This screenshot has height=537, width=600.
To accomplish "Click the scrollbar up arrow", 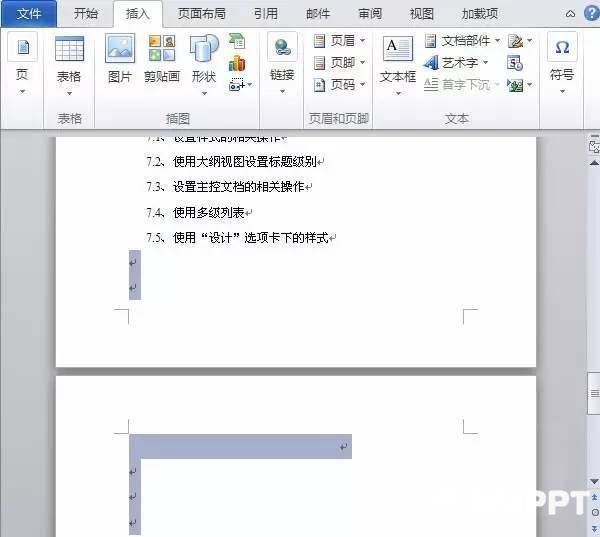I will point(594,163).
